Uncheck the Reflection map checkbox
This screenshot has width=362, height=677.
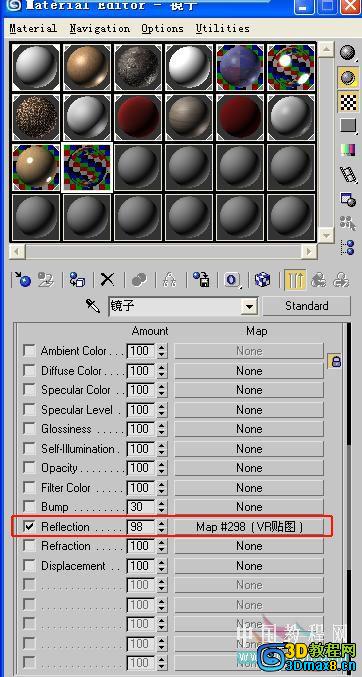pos(29,527)
